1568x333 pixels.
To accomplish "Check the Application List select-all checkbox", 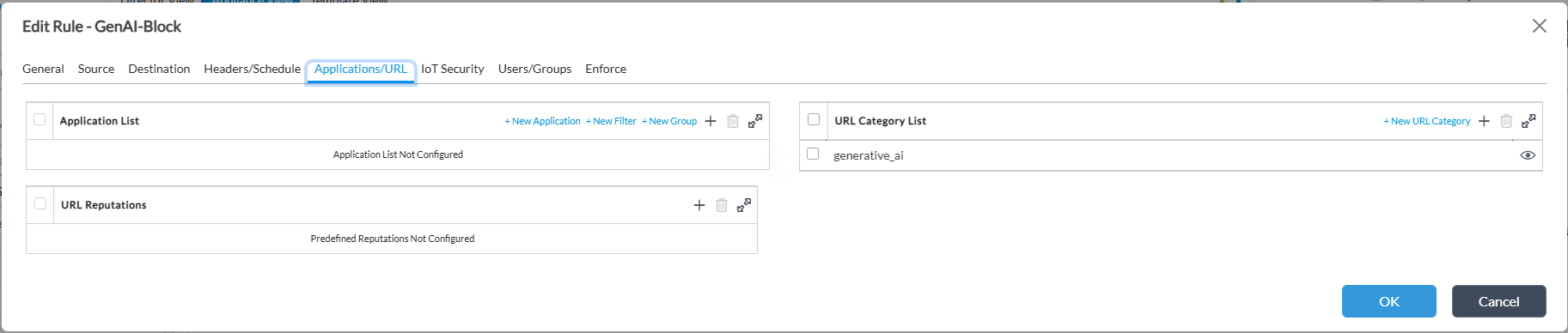I will point(40,119).
